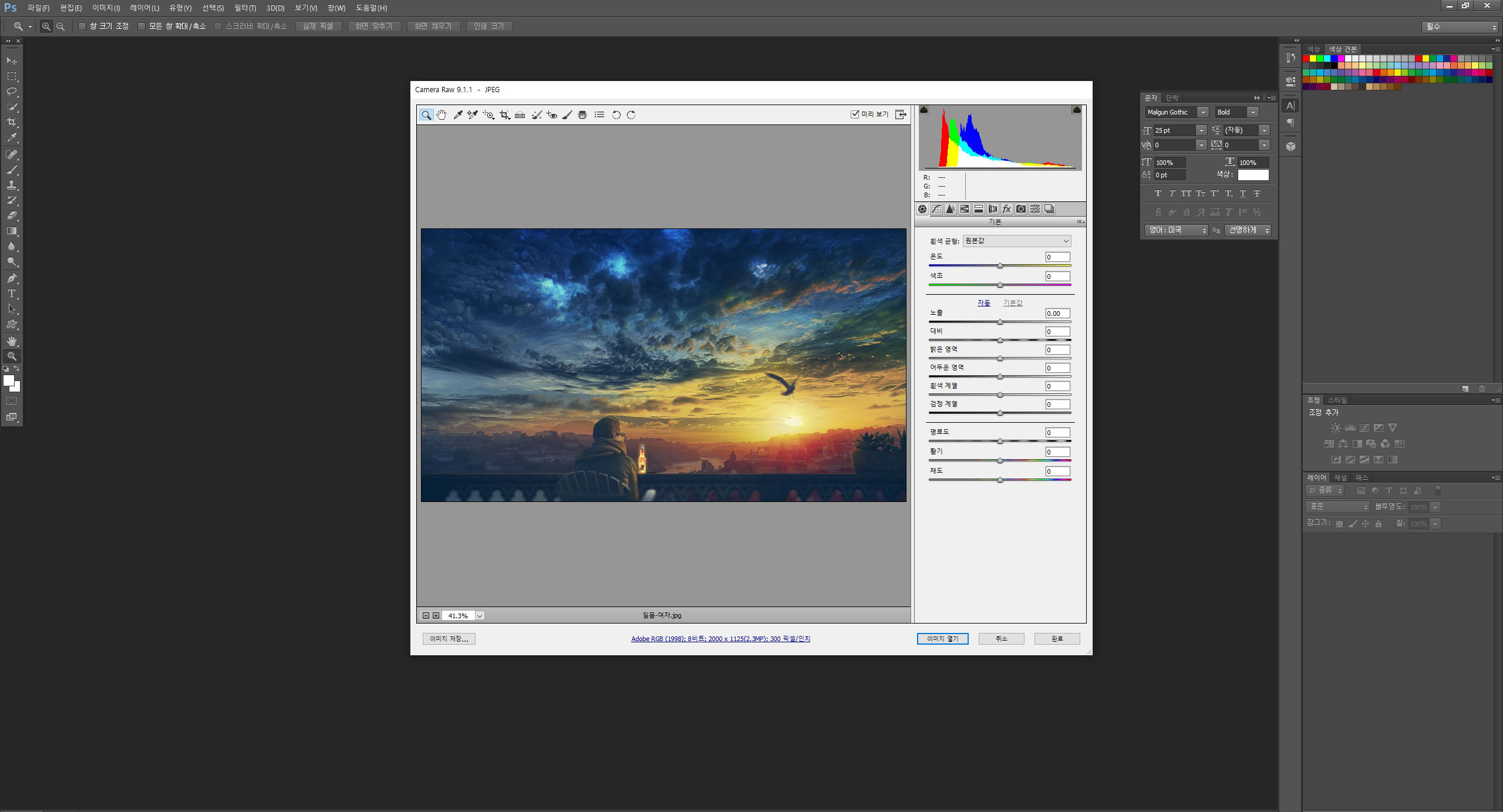Rotate image 90 degrees counterclockwise
The height and width of the screenshot is (812, 1503).
click(x=616, y=115)
